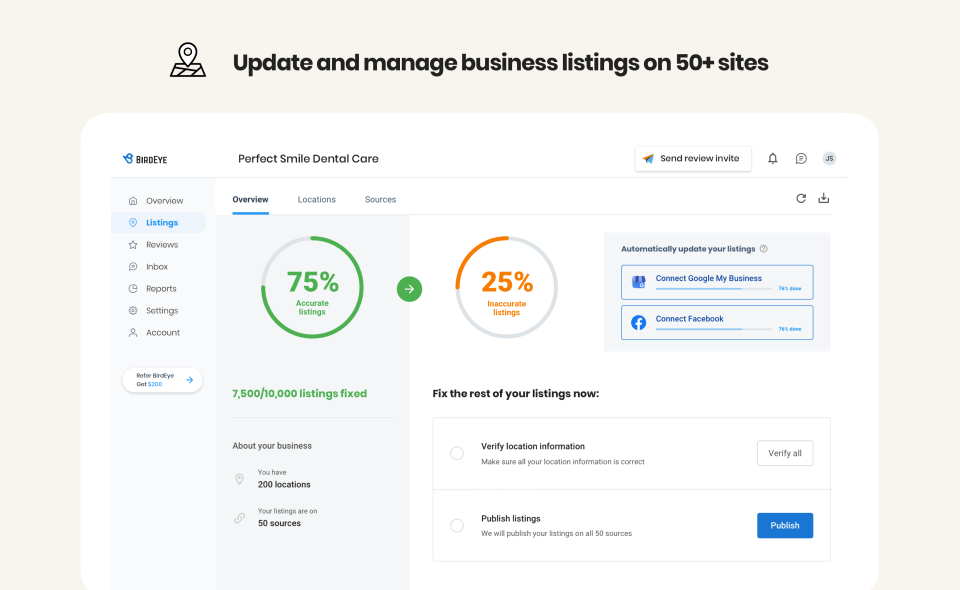The height and width of the screenshot is (590, 960).
Task: Click the help icon beside Automatically update
Action: pos(764,249)
